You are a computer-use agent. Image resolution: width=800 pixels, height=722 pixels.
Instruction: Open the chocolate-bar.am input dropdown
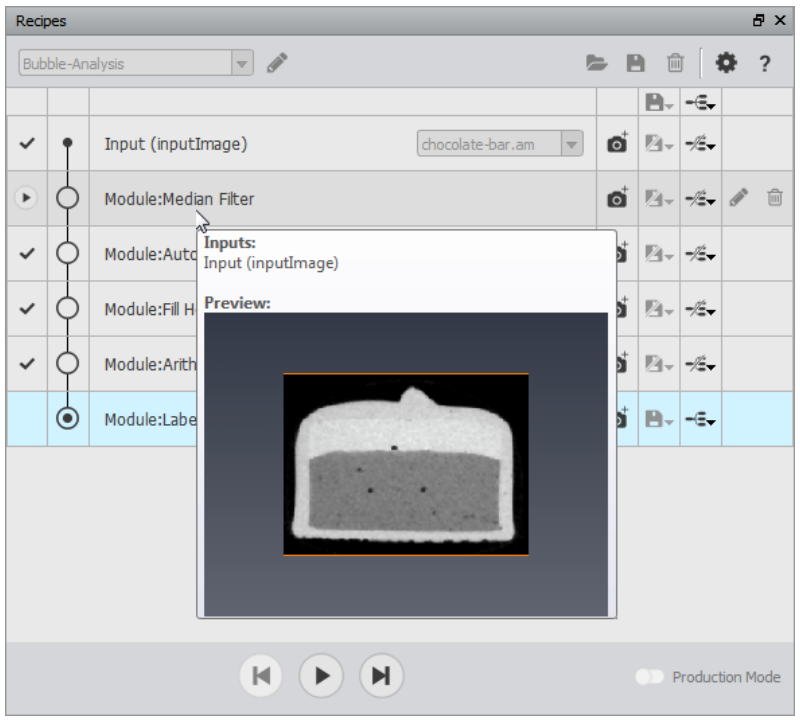[571, 144]
